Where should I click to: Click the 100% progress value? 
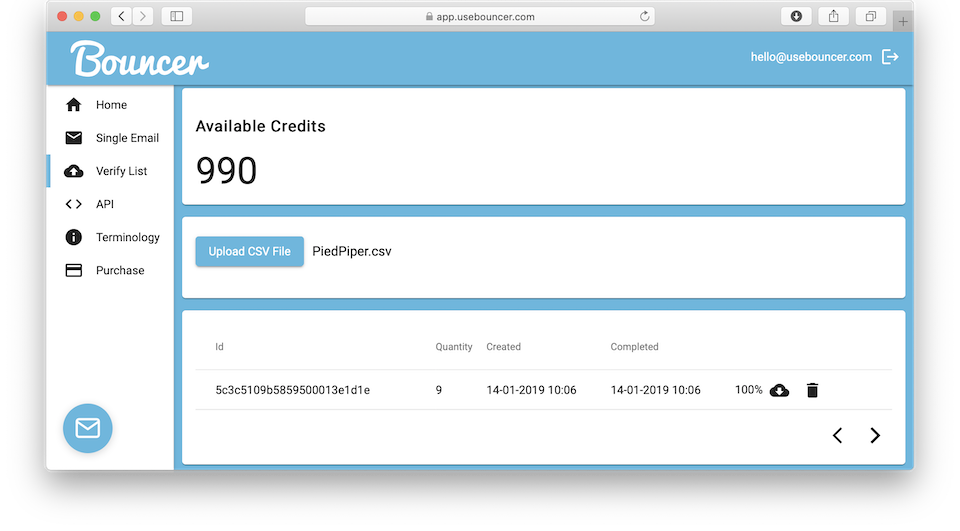[x=748, y=390]
